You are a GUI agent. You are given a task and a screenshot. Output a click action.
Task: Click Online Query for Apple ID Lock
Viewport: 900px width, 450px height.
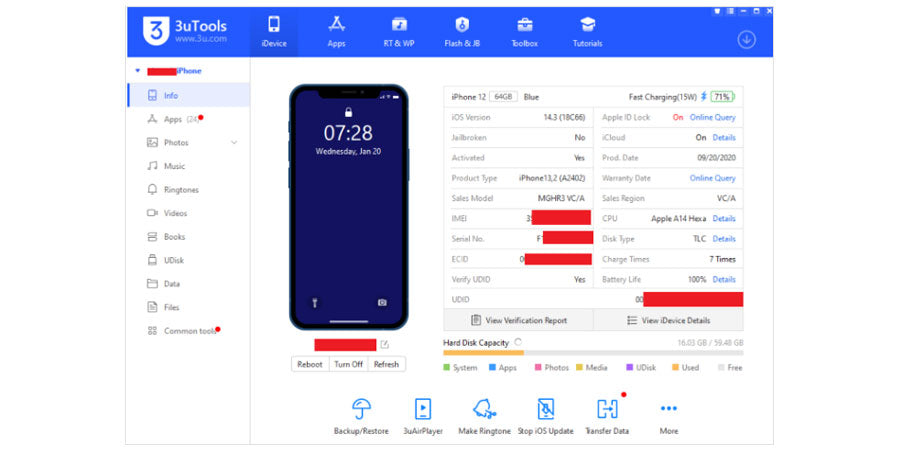click(712, 117)
